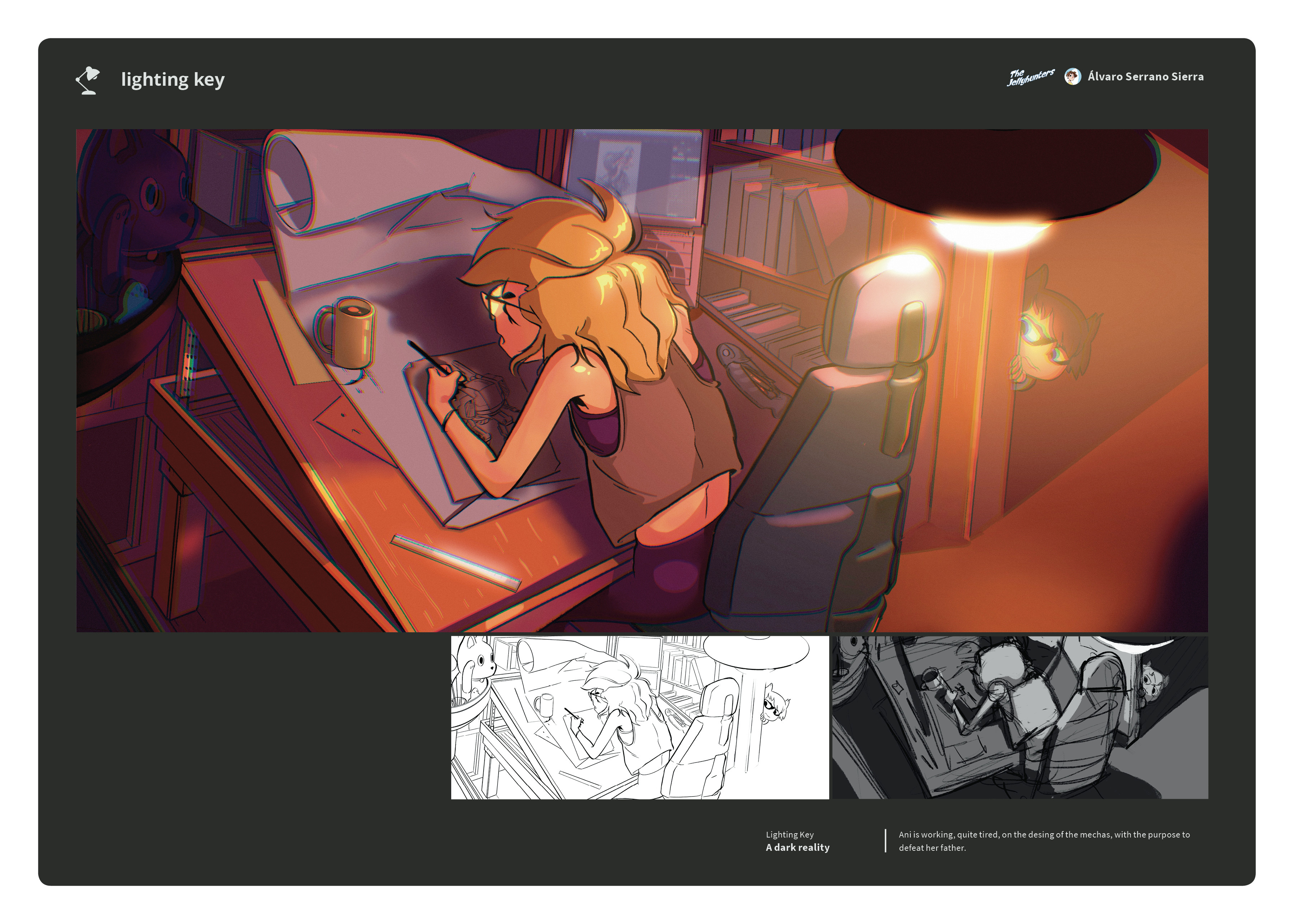This screenshot has width=1293, height=924.
Task: Click the 'A dark reality' caption heading
Action: click(797, 847)
